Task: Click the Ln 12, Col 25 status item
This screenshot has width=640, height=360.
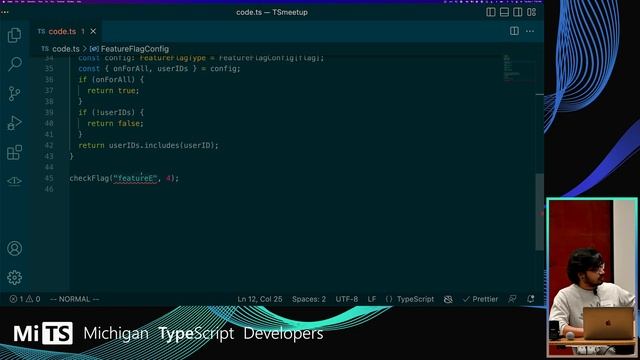Action: point(260,299)
